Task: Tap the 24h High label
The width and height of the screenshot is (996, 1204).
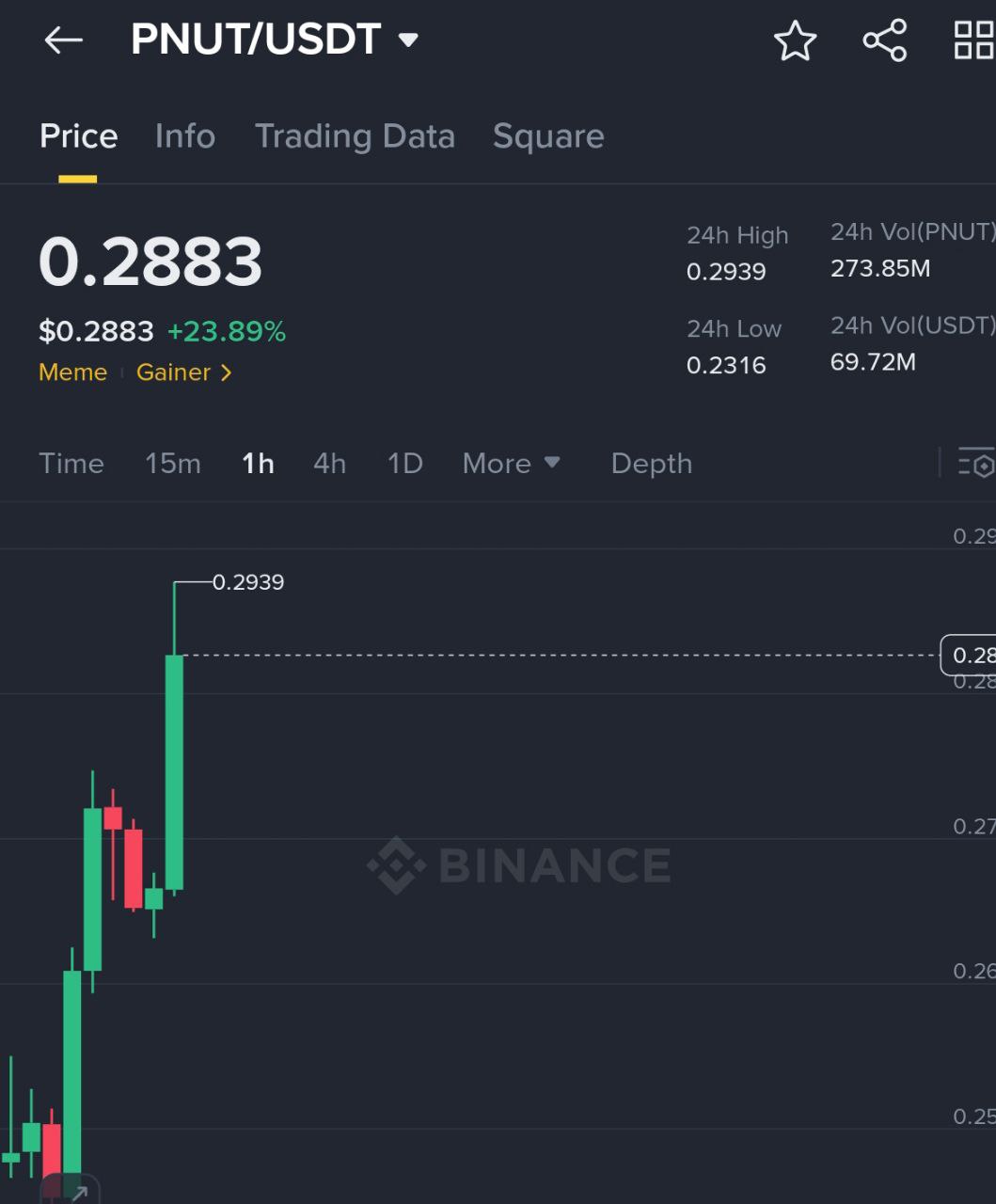Action: point(737,235)
